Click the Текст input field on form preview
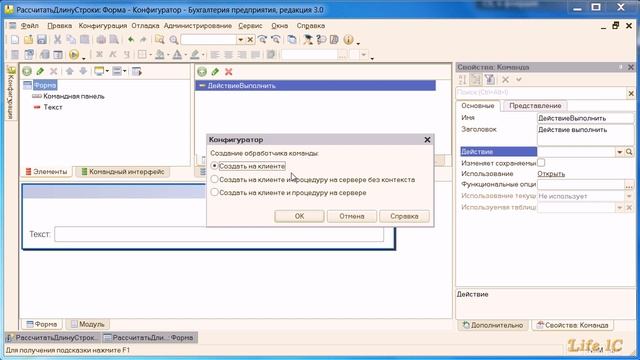 pyautogui.click(x=219, y=234)
